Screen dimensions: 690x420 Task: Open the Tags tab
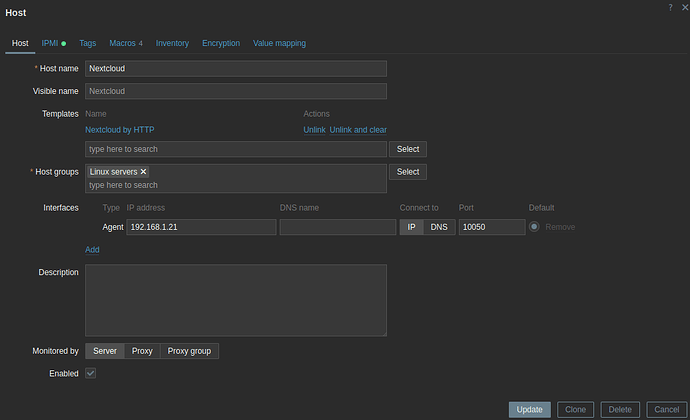click(x=88, y=43)
